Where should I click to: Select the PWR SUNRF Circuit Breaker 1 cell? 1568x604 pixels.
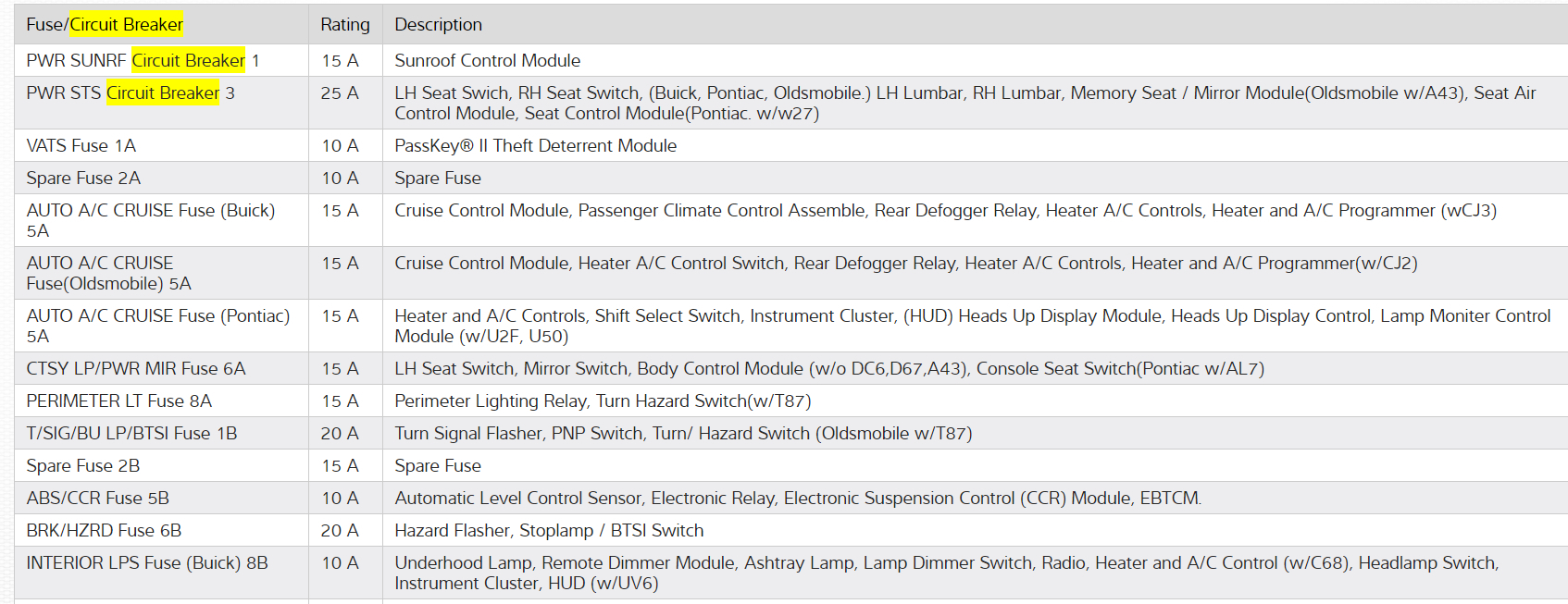point(143,61)
